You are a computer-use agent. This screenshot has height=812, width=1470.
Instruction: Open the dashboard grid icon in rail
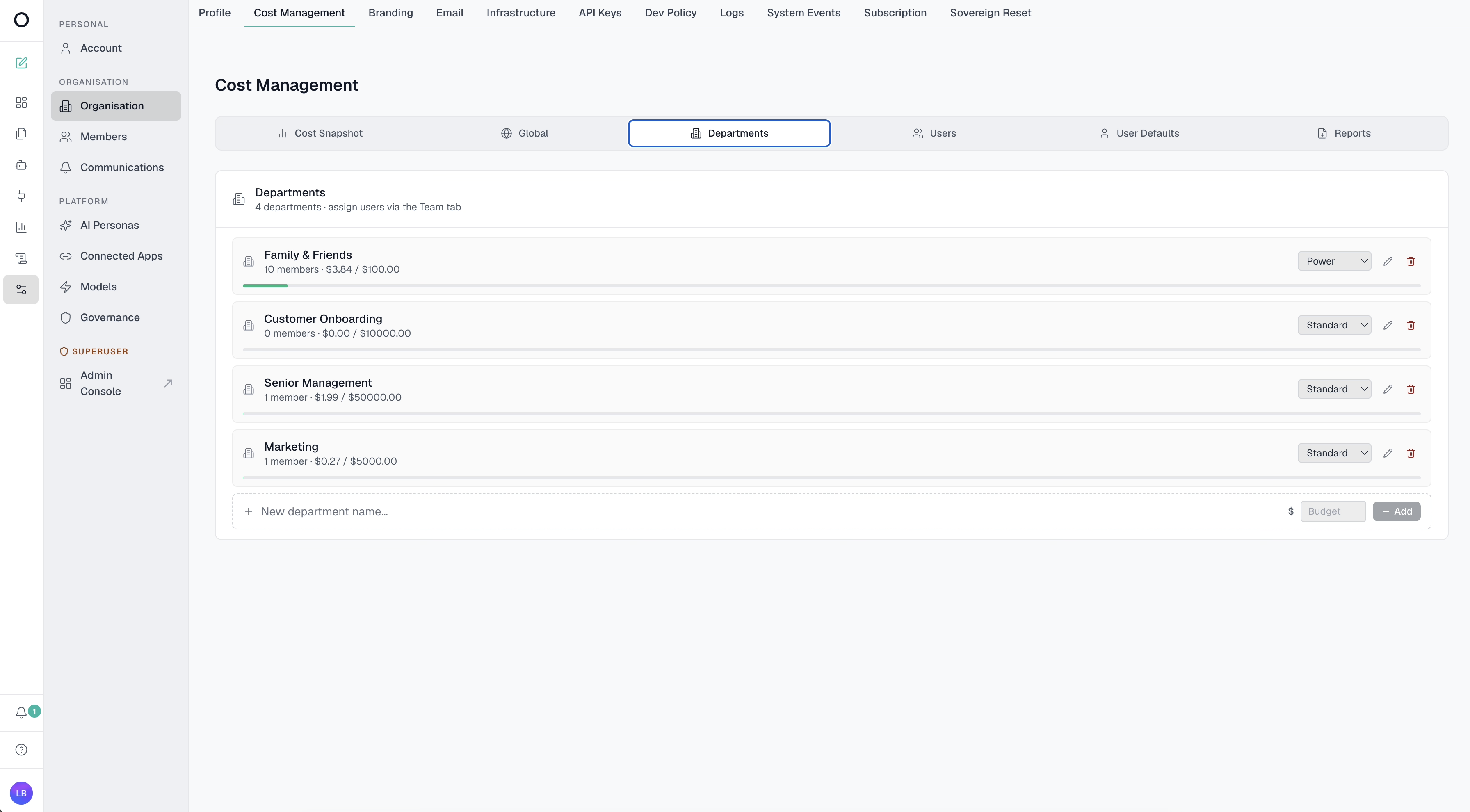pos(21,103)
